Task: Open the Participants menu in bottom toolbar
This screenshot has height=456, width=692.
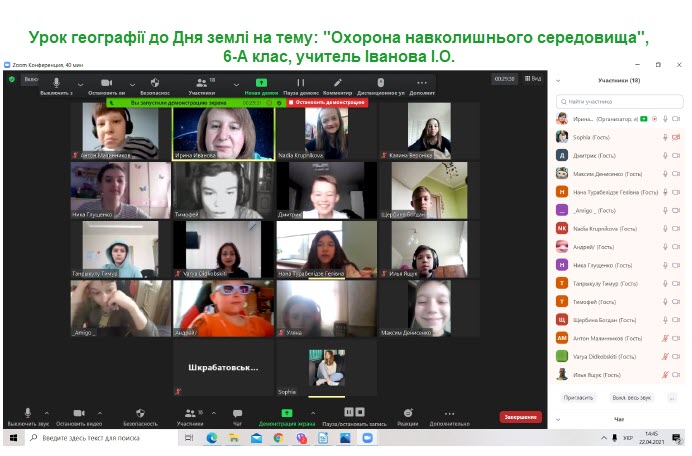Action: point(188,413)
